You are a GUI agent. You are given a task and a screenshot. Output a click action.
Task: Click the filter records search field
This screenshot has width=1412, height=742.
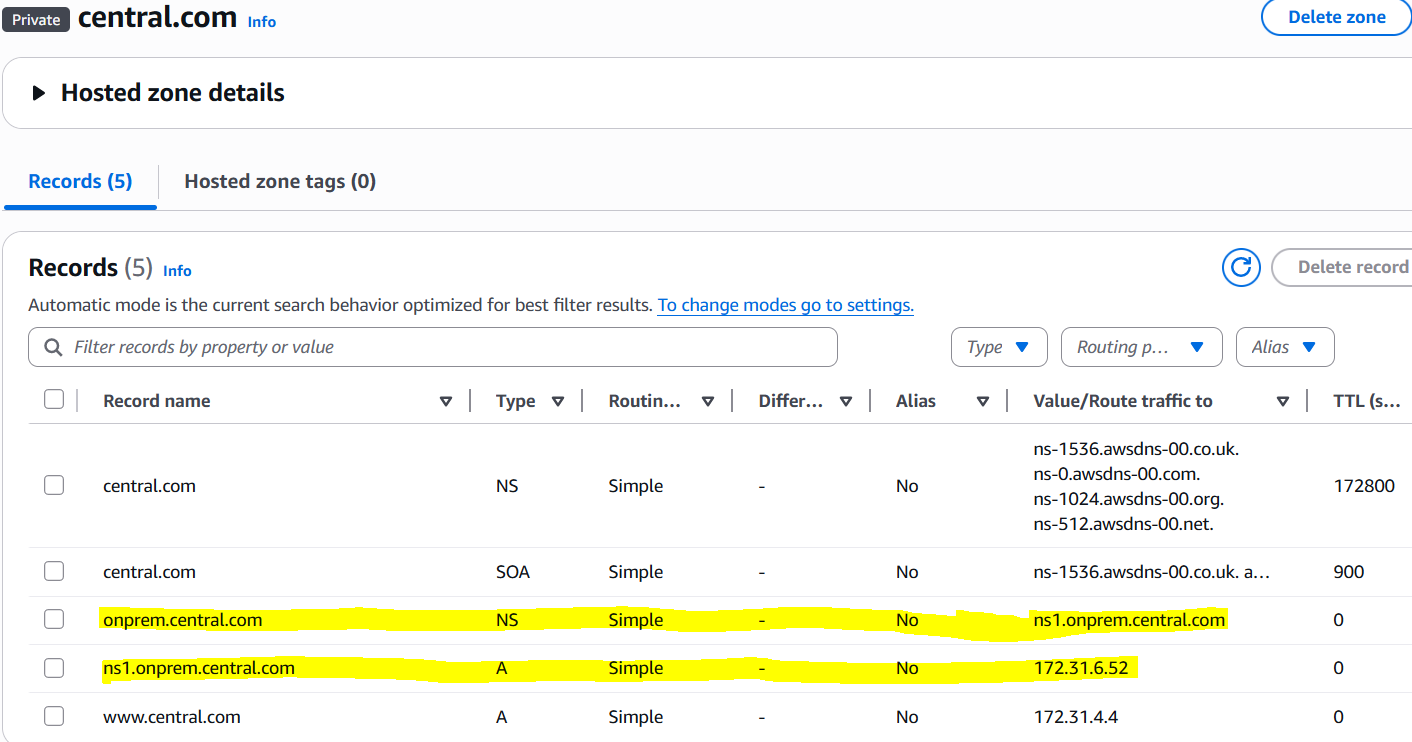coord(450,347)
